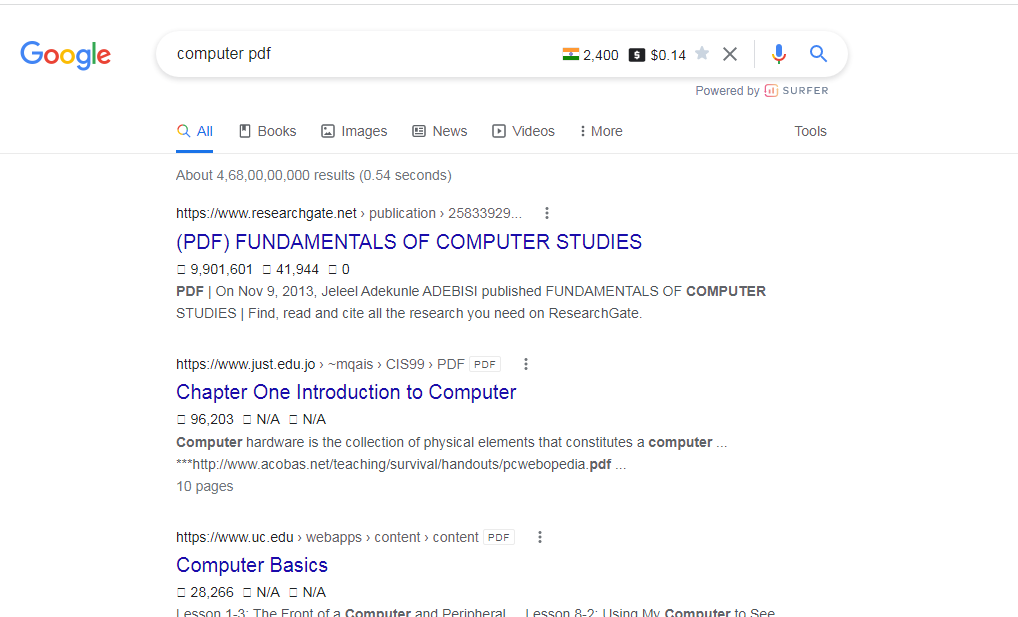
Task: Click the All tab magnifier icon
Action: [x=184, y=131]
